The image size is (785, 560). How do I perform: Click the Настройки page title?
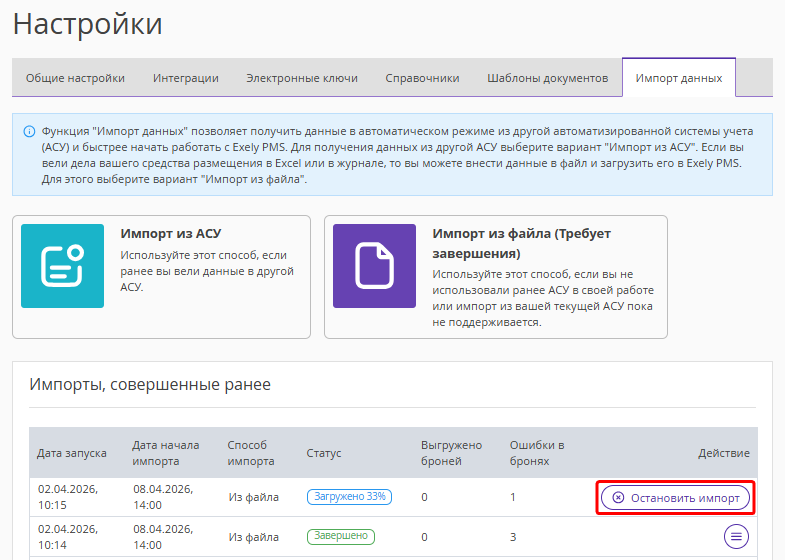click(88, 24)
